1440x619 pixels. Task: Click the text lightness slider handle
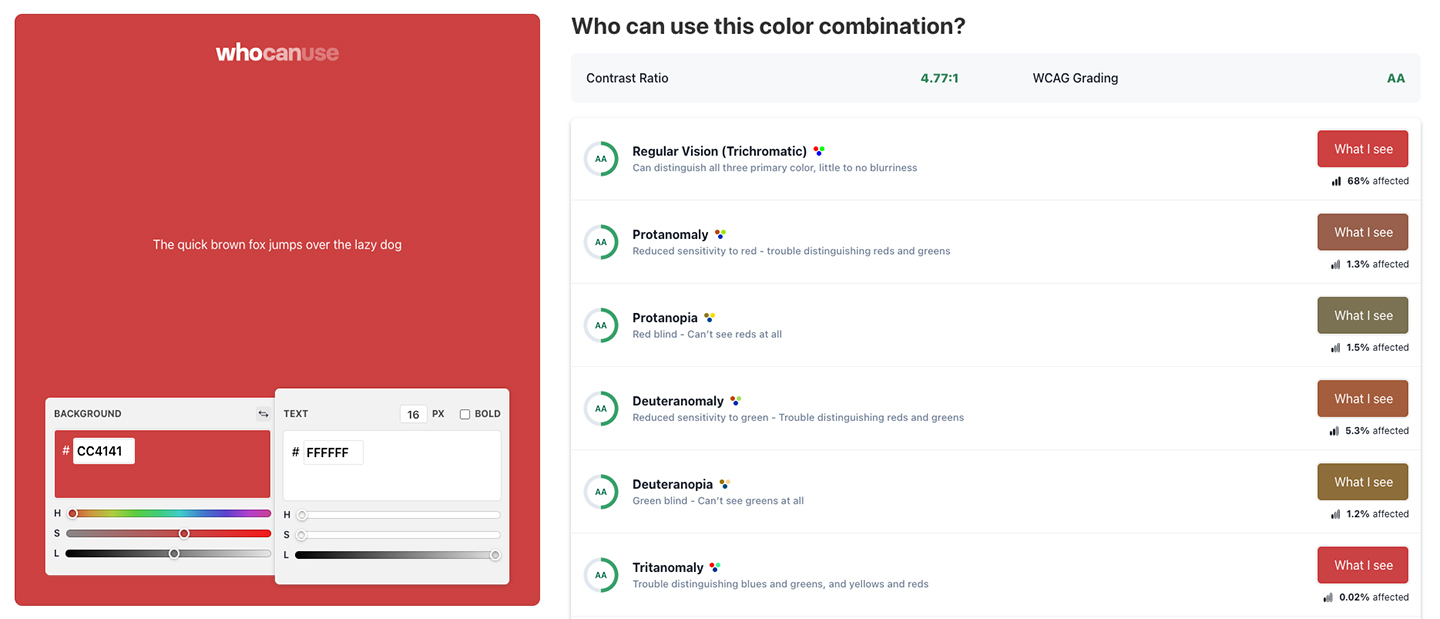coord(495,555)
